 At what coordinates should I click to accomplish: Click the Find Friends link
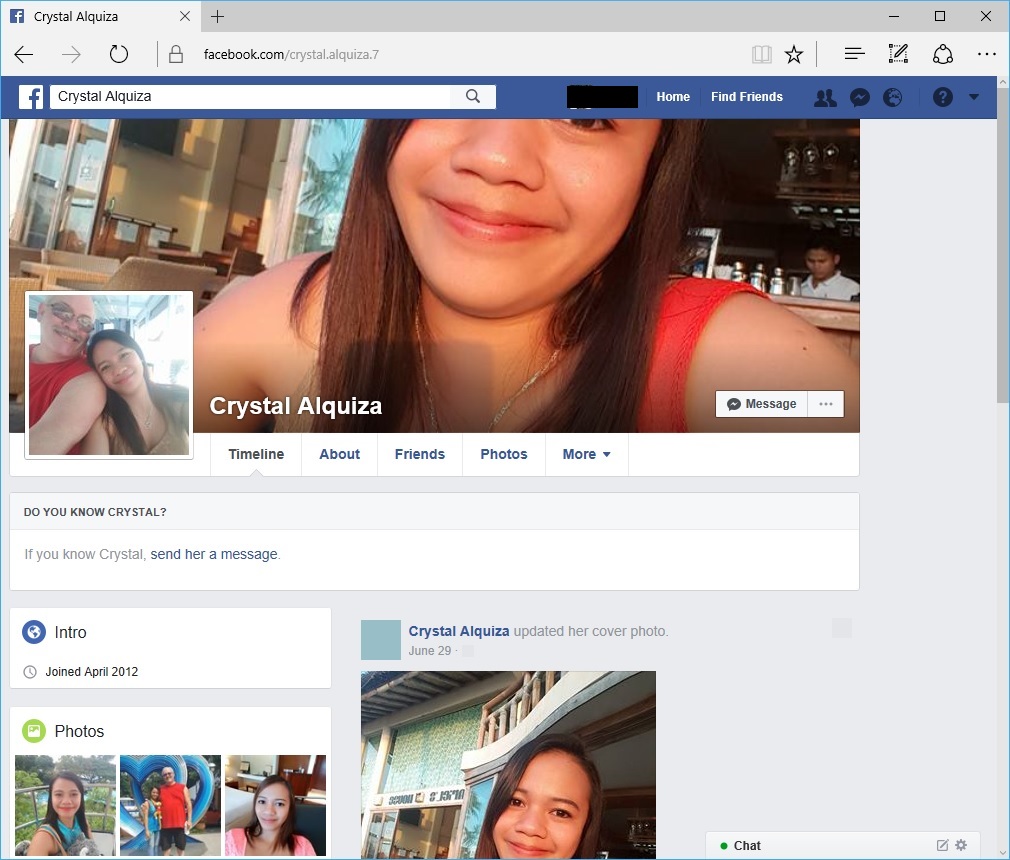coord(746,97)
